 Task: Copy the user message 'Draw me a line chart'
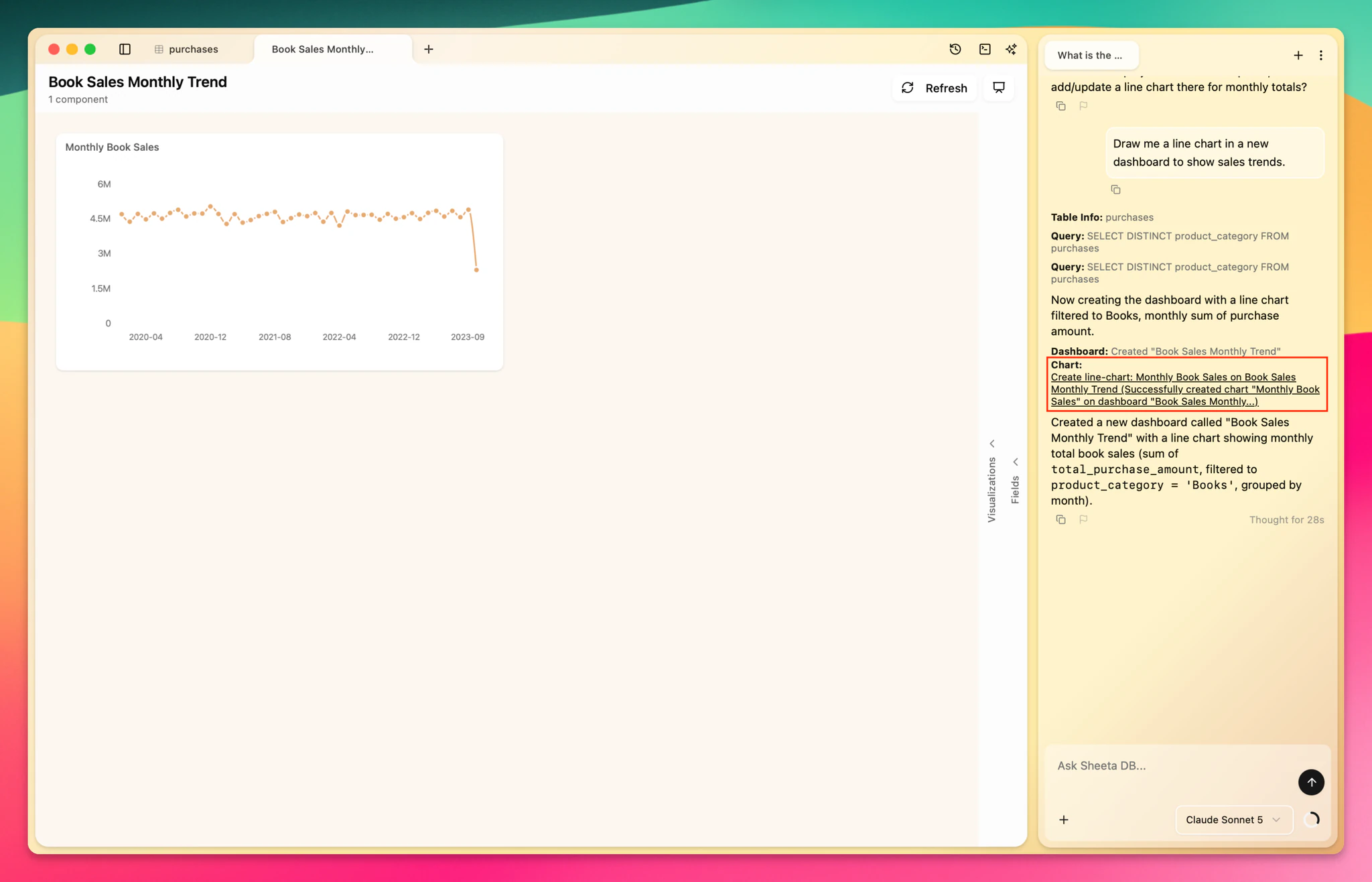(1115, 190)
